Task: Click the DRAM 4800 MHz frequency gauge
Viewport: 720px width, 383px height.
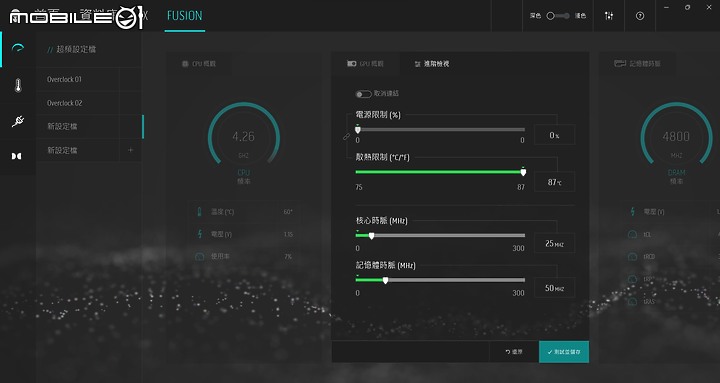Action: click(676, 136)
